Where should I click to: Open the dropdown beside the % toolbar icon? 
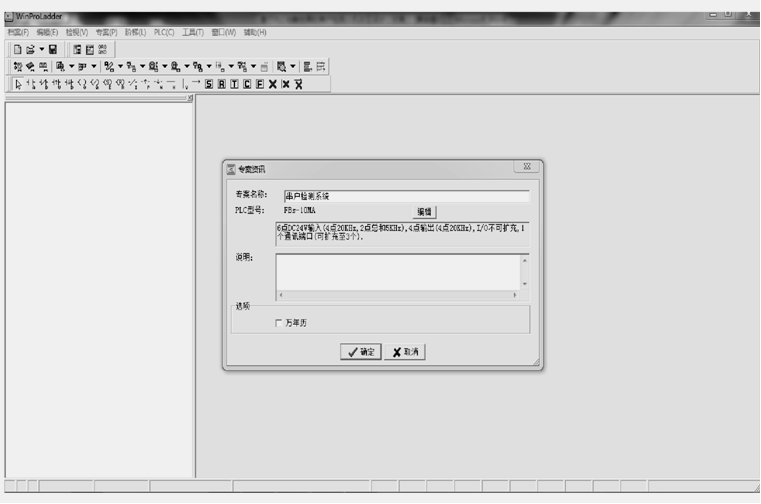coord(120,67)
